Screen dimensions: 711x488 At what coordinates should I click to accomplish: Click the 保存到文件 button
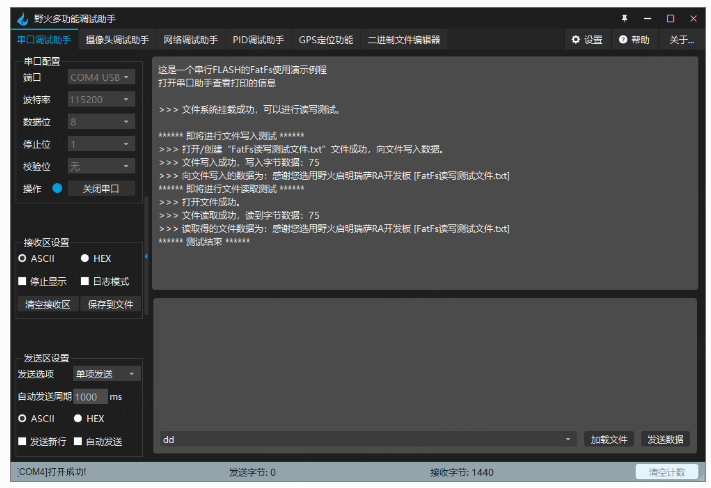pos(110,304)
